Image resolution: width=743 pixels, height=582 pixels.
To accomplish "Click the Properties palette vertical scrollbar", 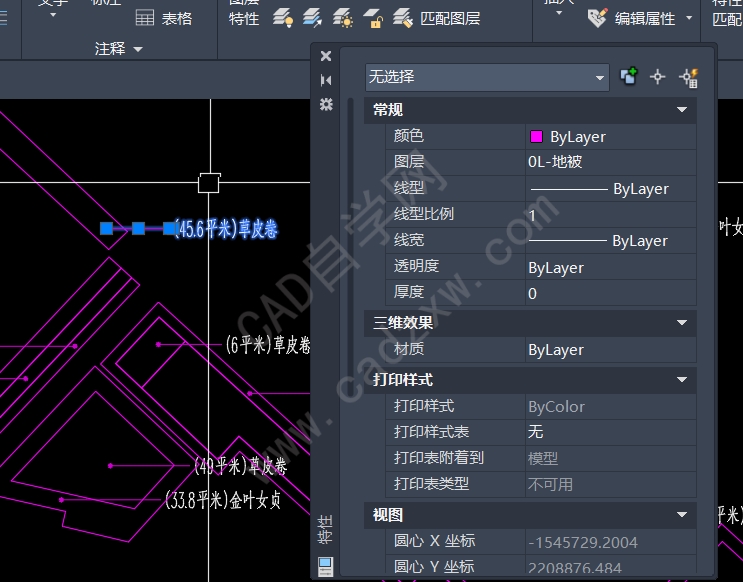I will pos(351,237).
